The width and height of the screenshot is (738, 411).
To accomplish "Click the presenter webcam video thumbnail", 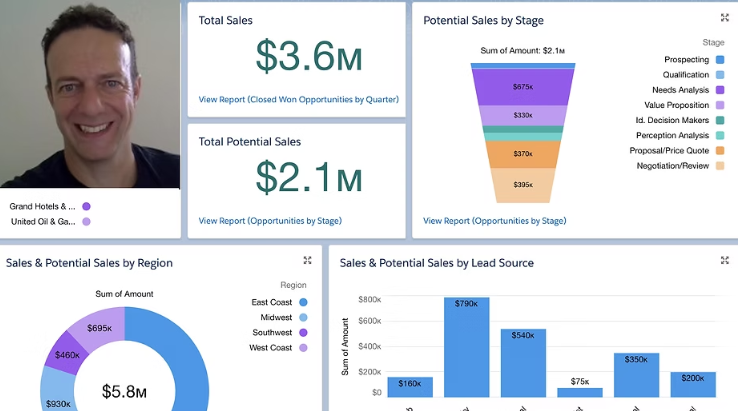I will pyautogui.click(x=90, y=94).
